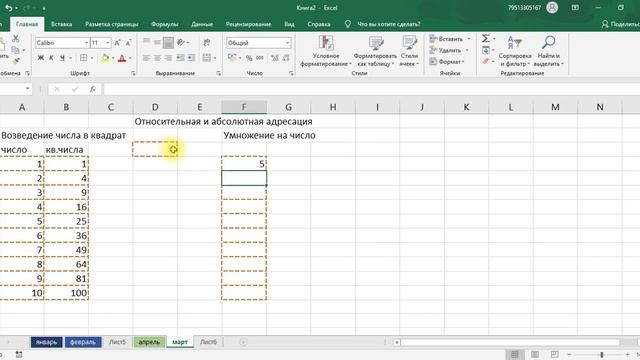Click the Clear eraser icon
Viewport: 640px width, 360px height.
[x=485, y=61]
